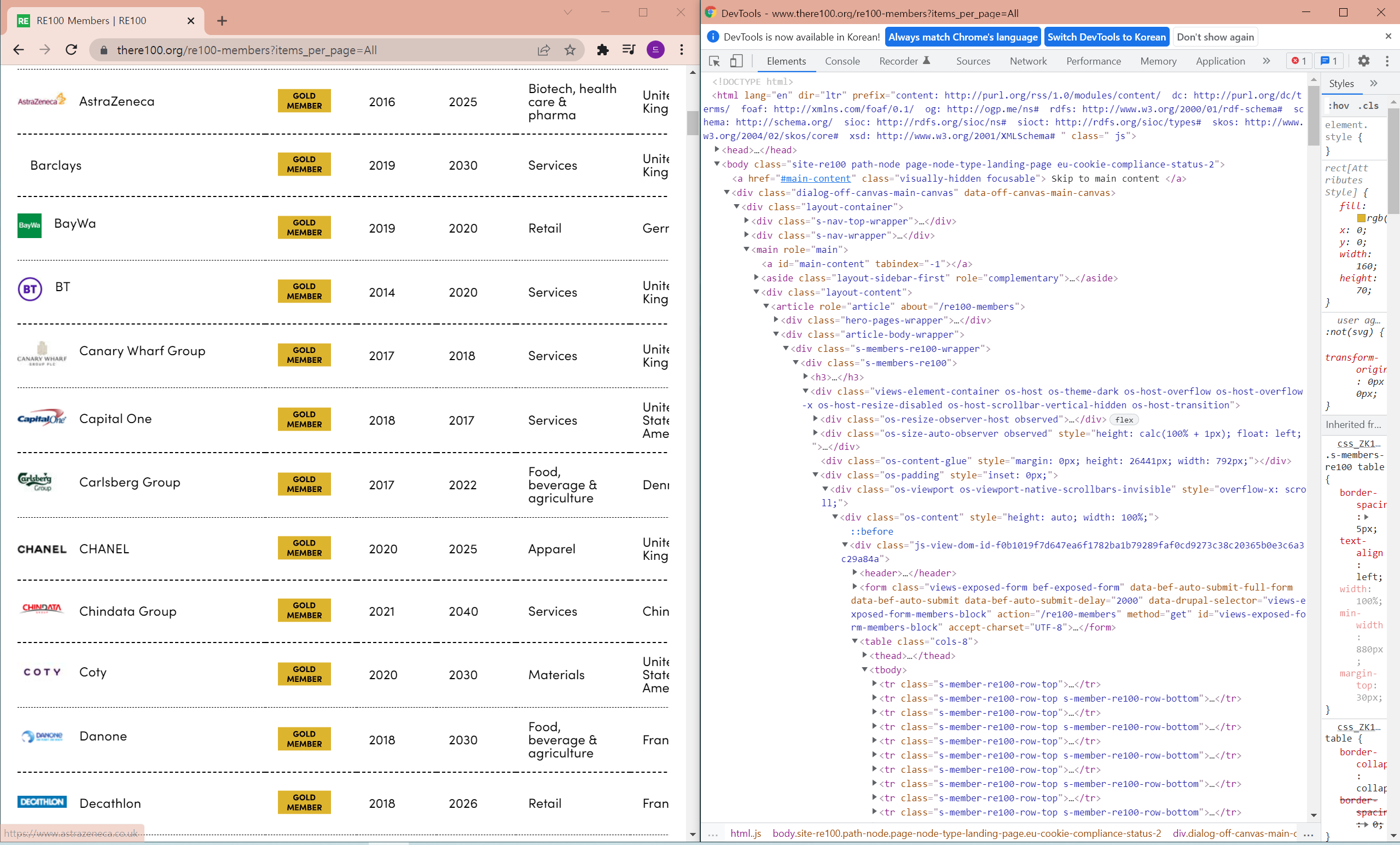1400x845 pixels.
Task: Switch to the Console tab
Action: click(x=842, y=61)
